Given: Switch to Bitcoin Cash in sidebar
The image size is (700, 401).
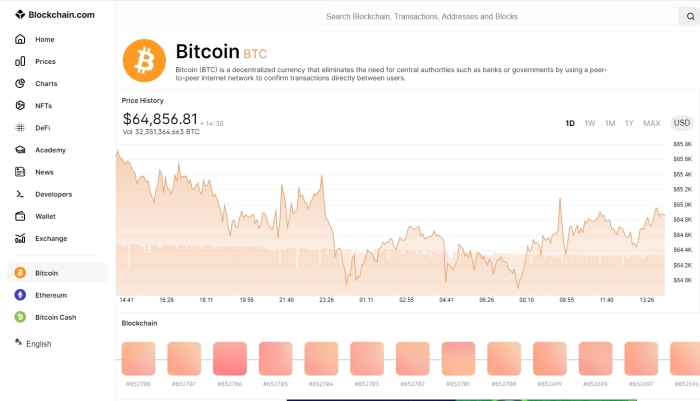Looking at the screenshot, I should (55, 317).
